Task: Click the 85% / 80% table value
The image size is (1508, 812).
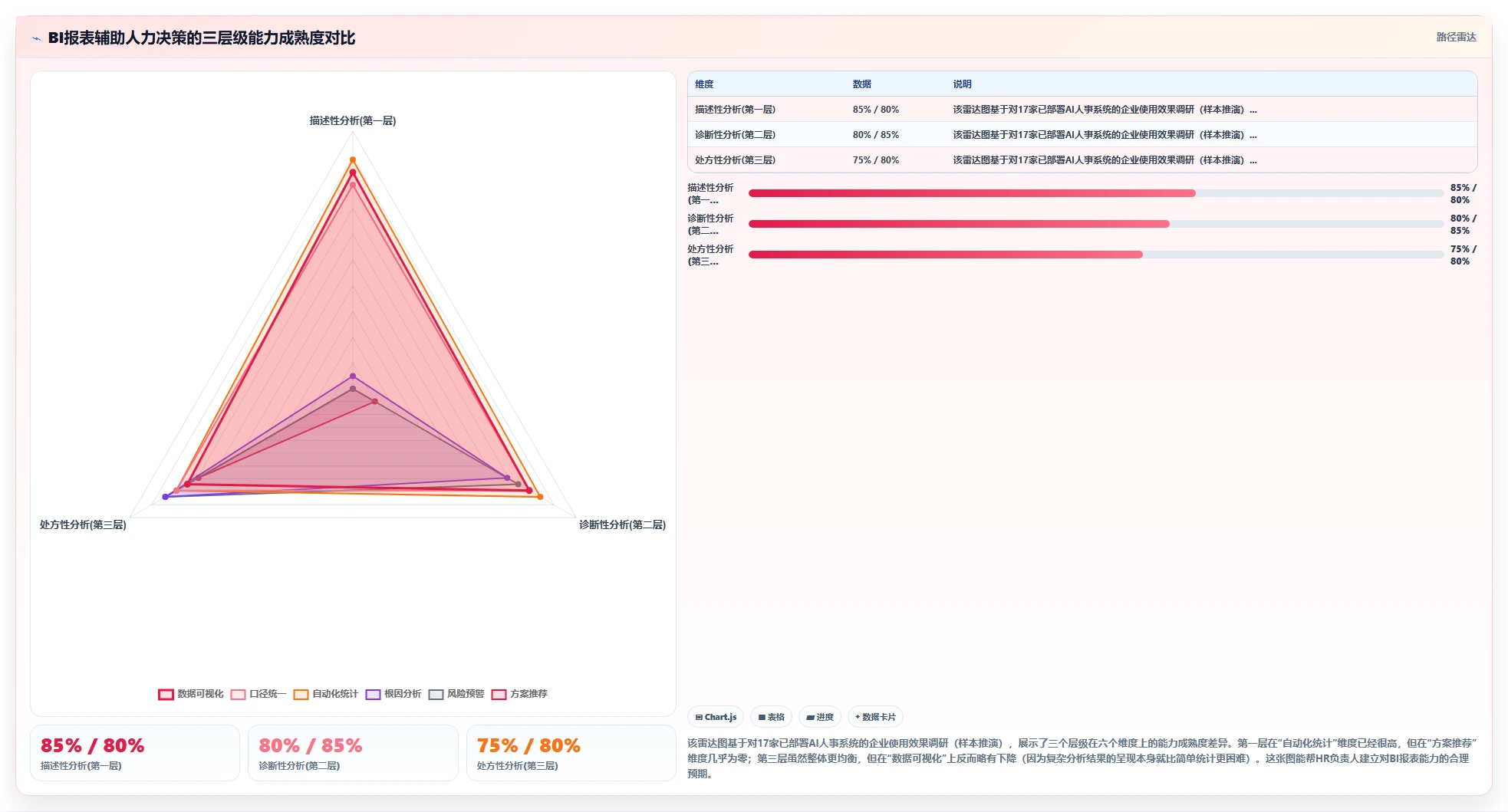Action: 875,110
